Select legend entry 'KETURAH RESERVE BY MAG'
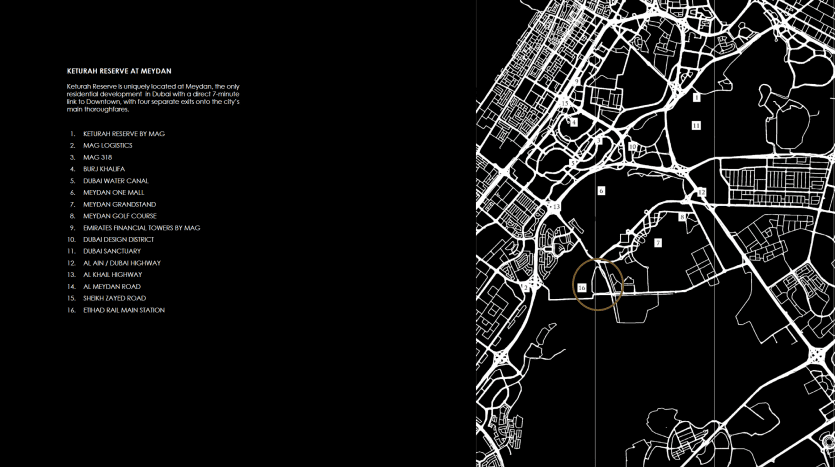Viewport: 835px width, 467px height. (124, 134)
